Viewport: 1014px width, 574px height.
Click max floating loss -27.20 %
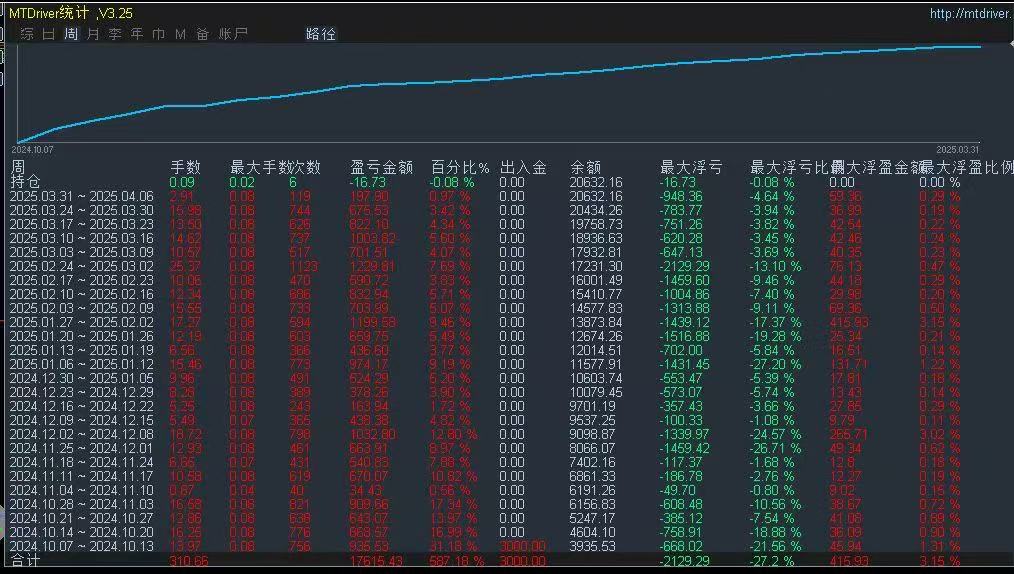tap(775, 365)
